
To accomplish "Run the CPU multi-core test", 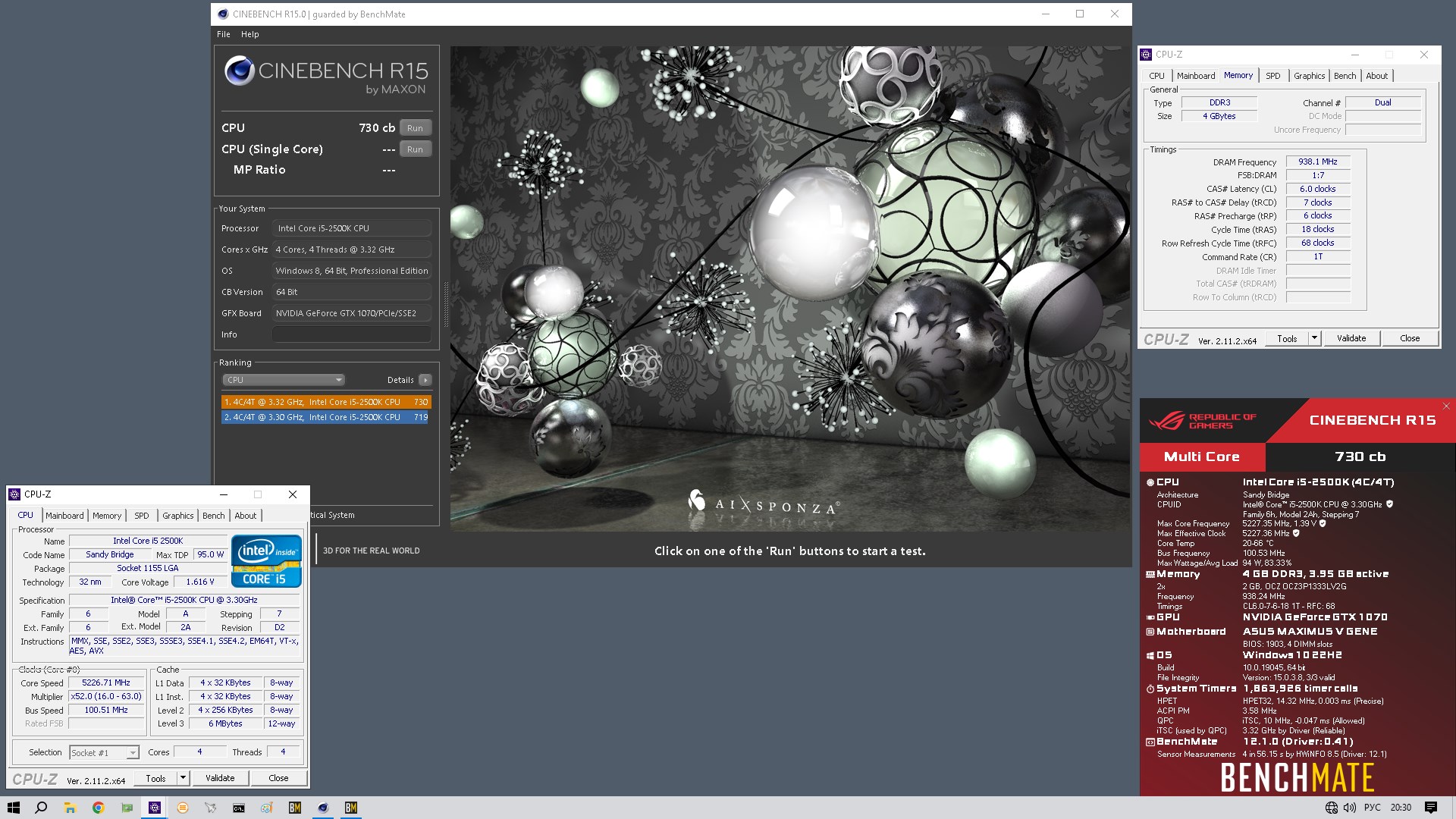I will tap(415, 128).
